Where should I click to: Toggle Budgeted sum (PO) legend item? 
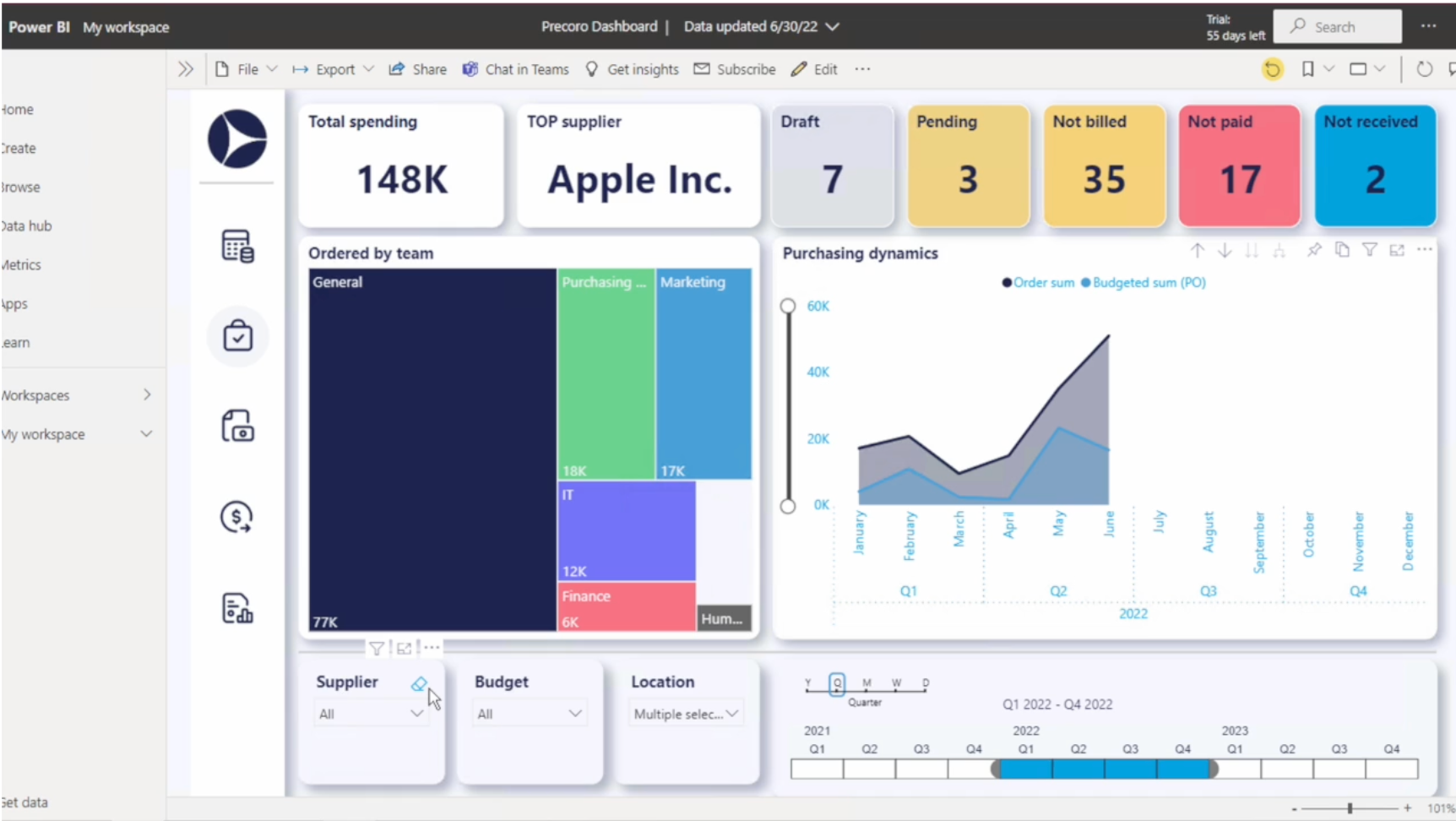[1144, 282]
